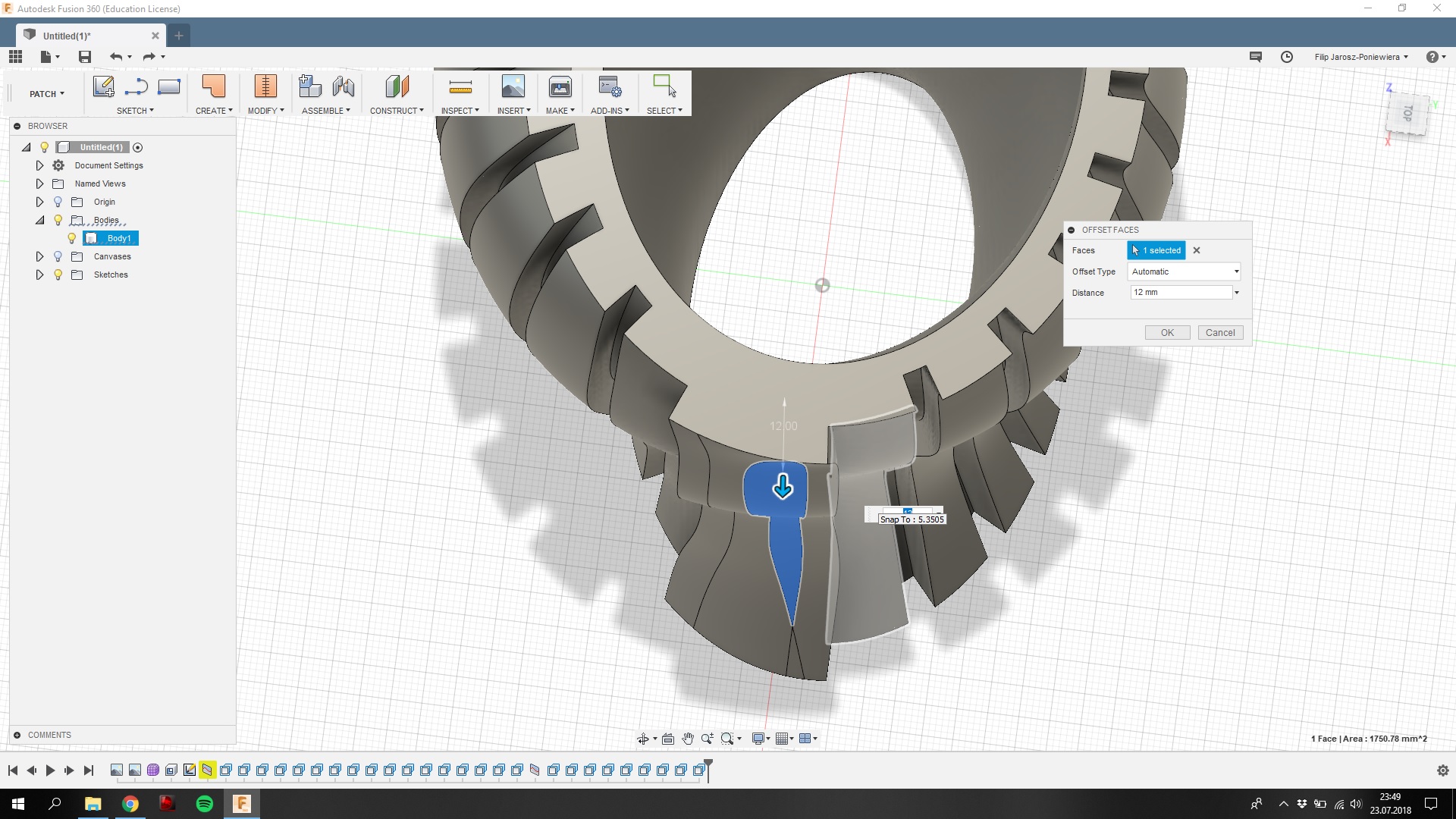Click the Select tool icon
This screenshot has height=819, width=1456.
tap(664, 86)
